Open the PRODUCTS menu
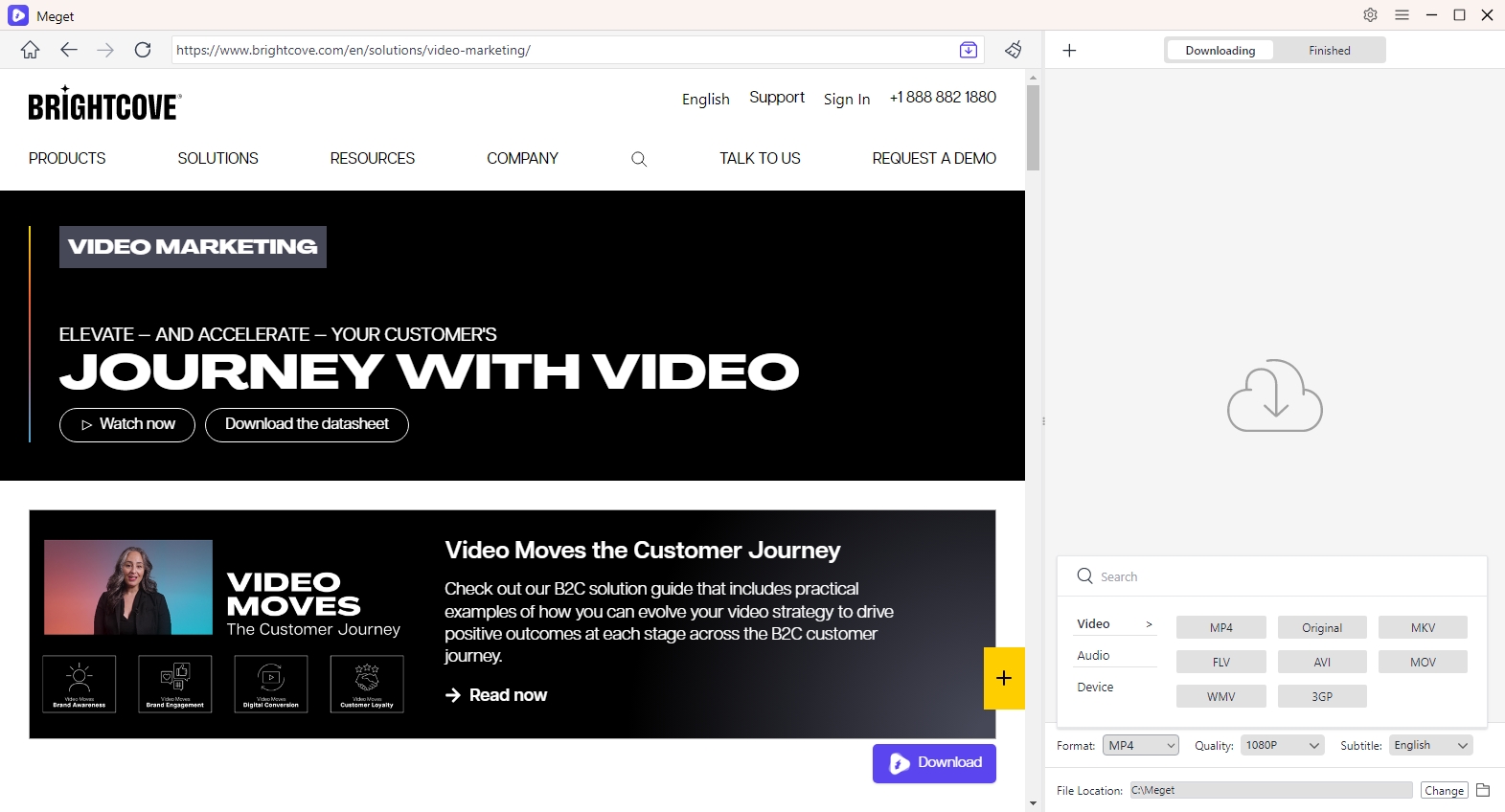This screenshot has height=812, width=1505. pyautogui.click(x=67, y=158)
